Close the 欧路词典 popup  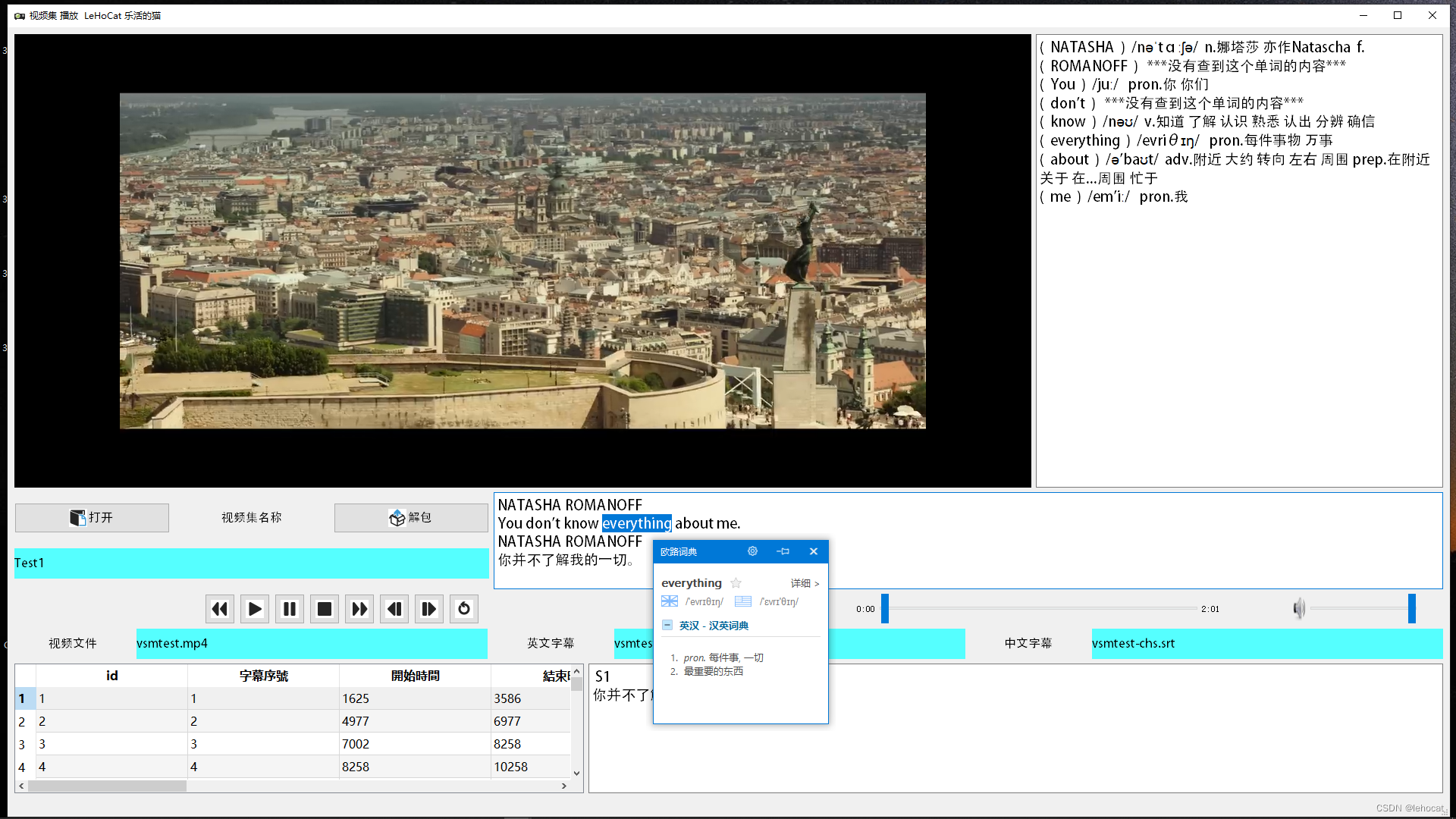pyautogui.click(x=814, y=551)
